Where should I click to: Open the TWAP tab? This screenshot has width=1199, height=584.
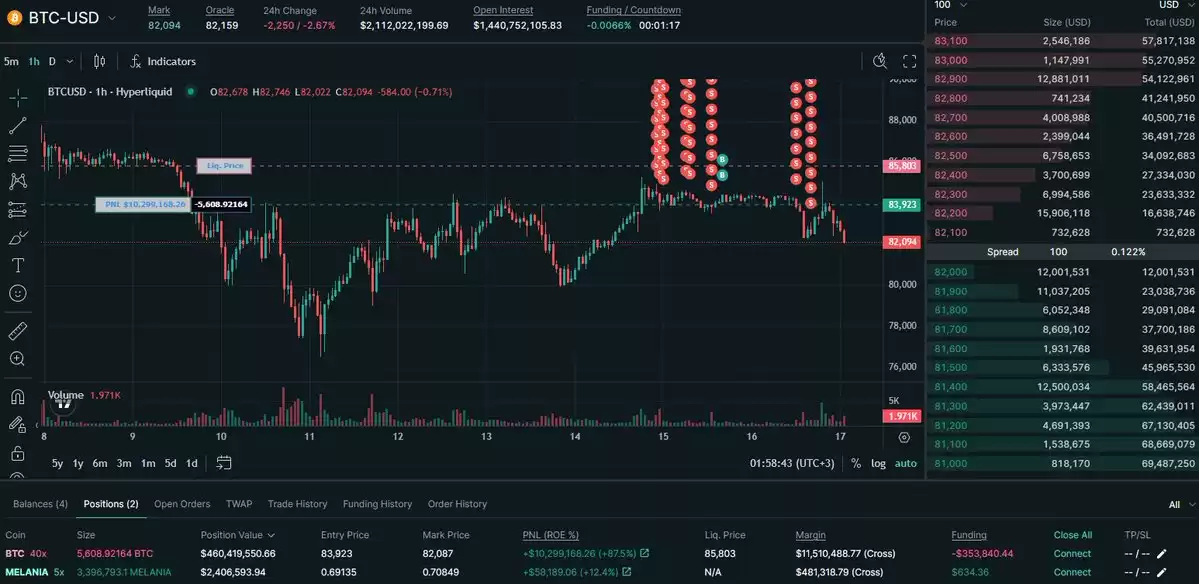click(239, 504)
